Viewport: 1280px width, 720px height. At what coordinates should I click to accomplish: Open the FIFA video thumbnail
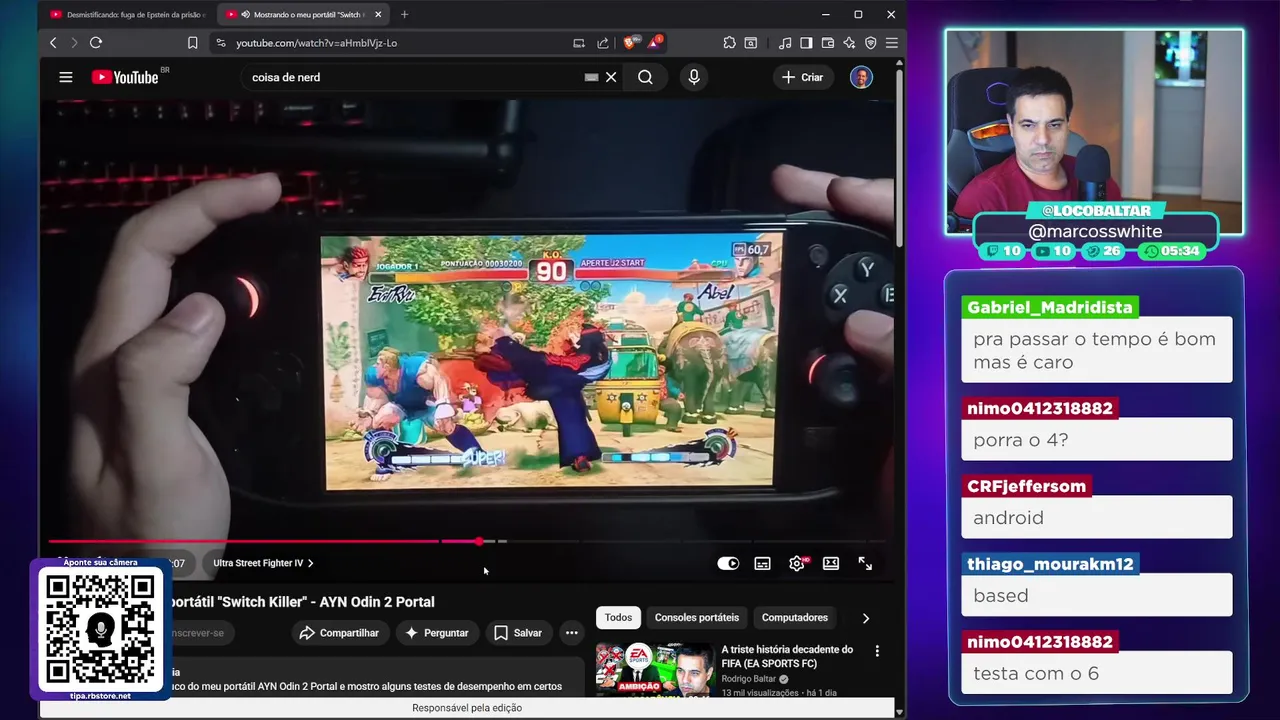pos(653,670)
